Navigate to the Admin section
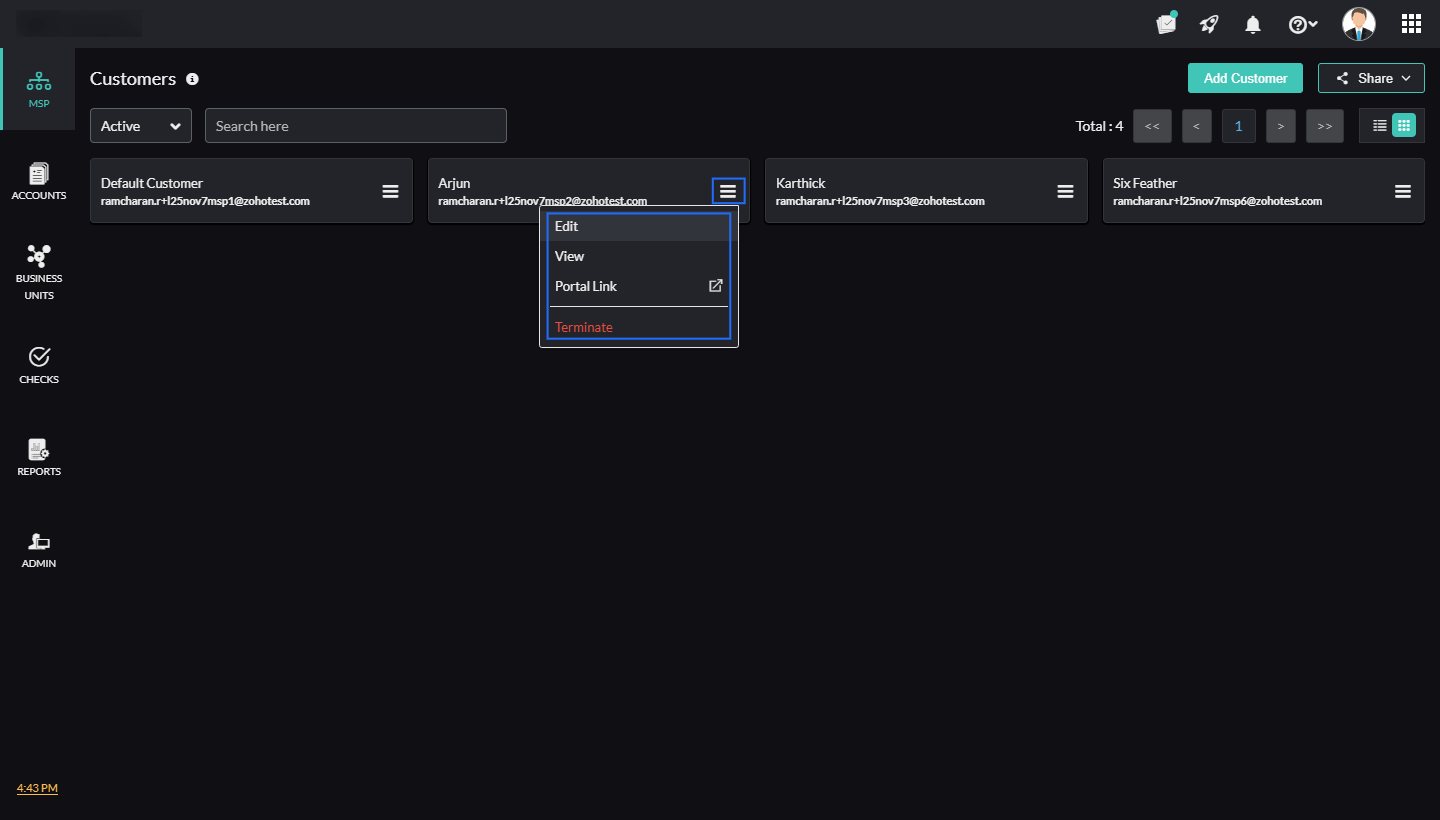 tap(38, 548)
